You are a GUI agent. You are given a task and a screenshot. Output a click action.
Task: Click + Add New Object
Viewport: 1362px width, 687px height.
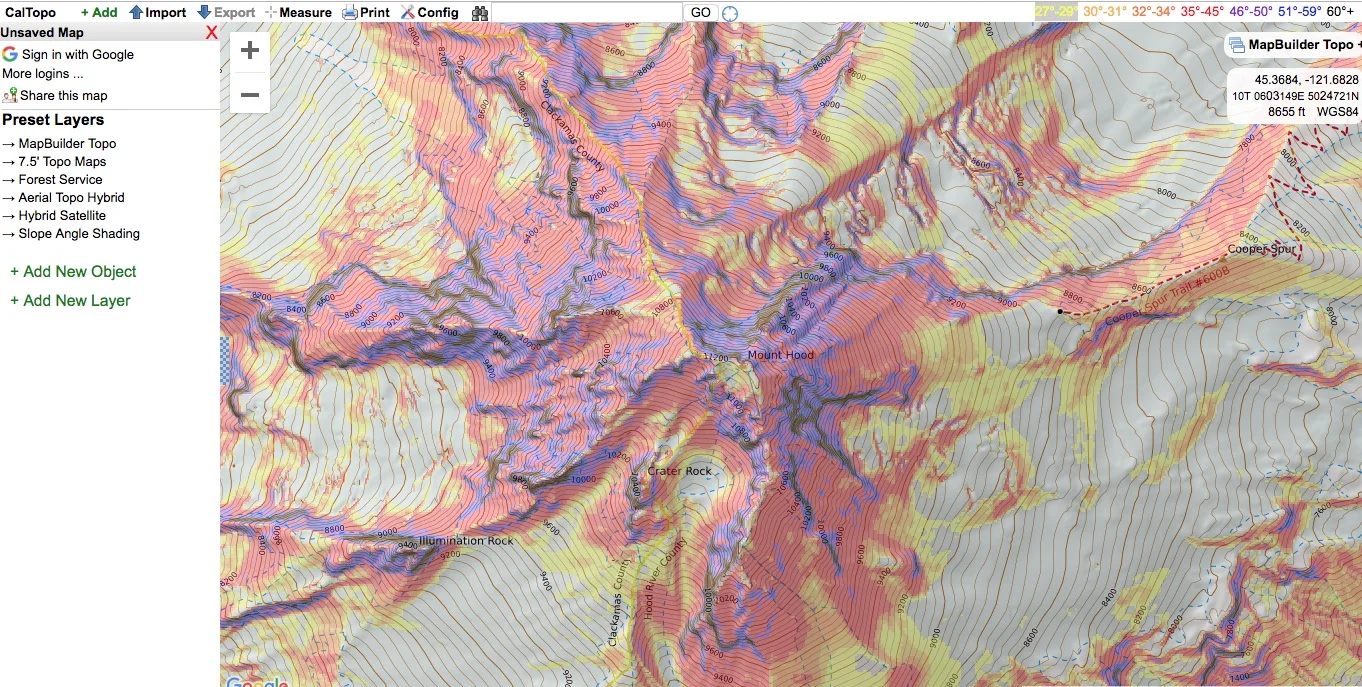[73, 272]
